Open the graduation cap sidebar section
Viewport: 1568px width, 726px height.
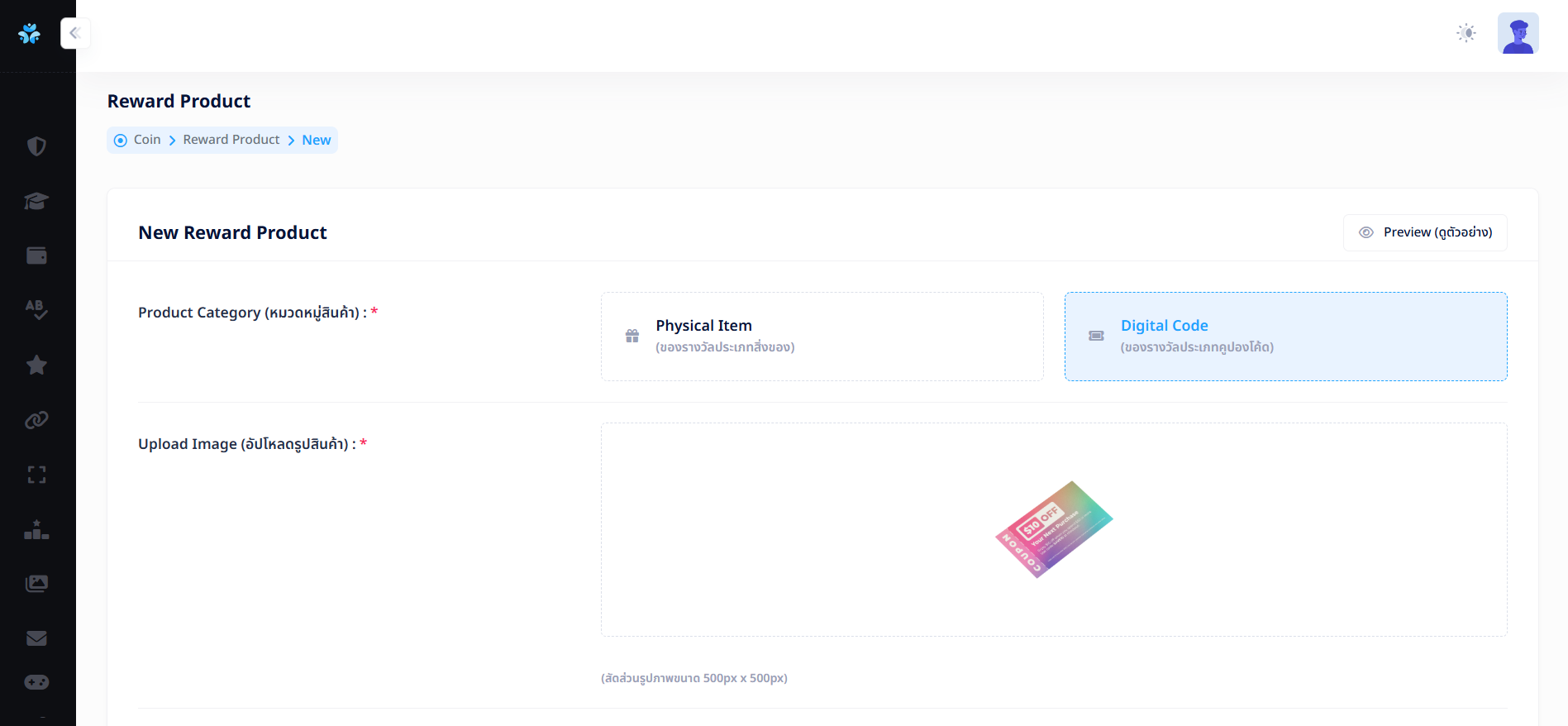coord(36,201)
